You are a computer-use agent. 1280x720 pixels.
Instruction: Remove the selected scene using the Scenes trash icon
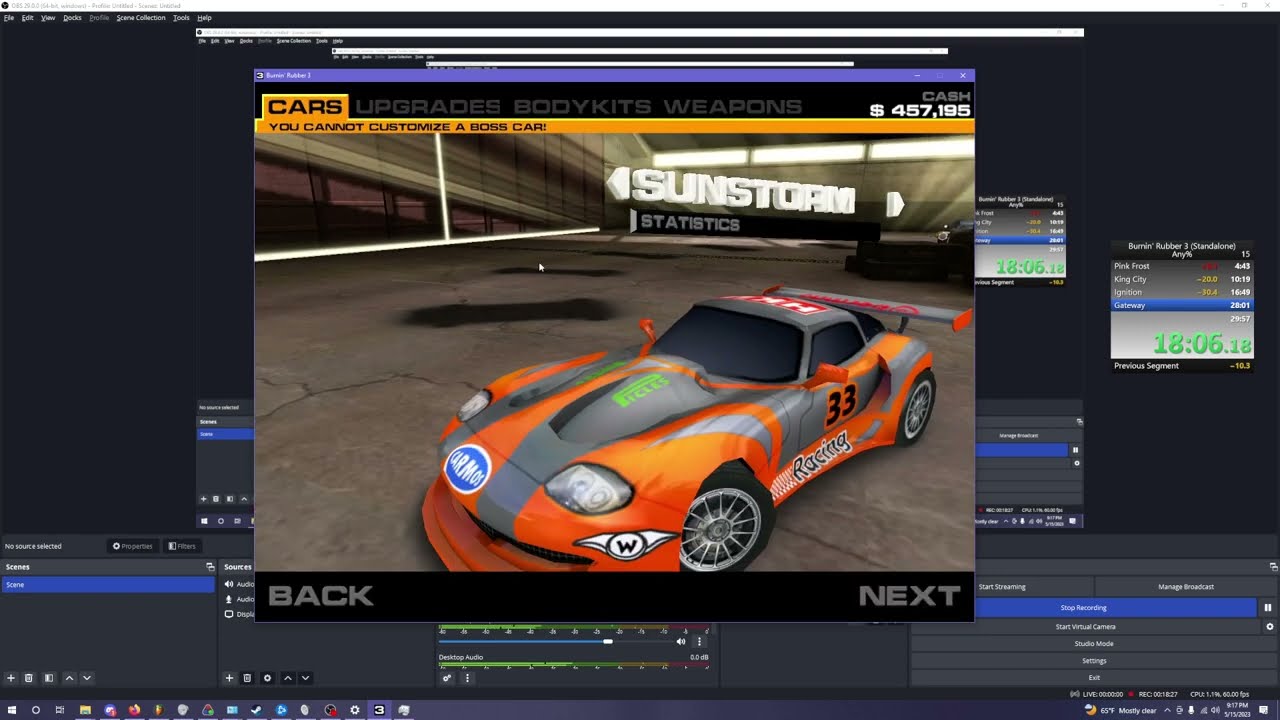29,678
